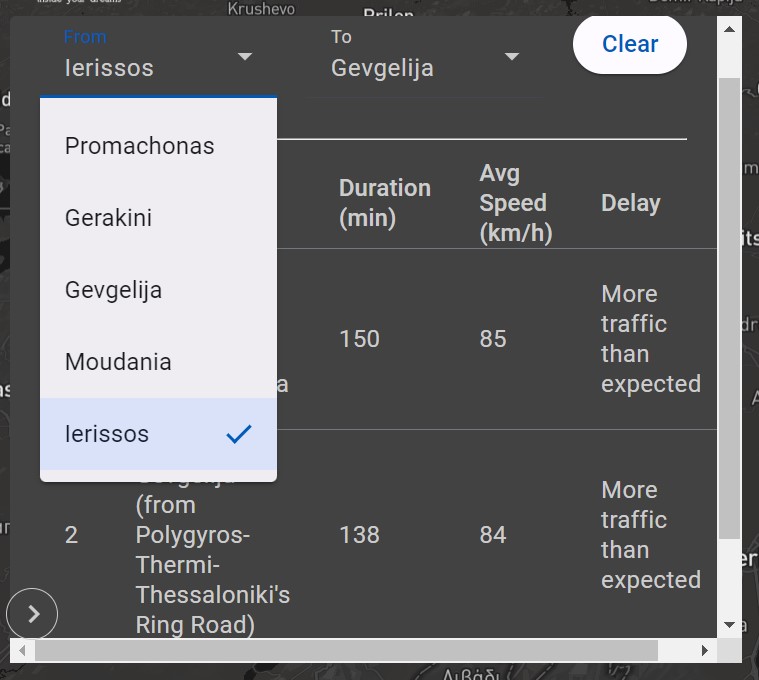Expand the side panel using circular chevron button
The image size is (759, 680).
[33, 614]
